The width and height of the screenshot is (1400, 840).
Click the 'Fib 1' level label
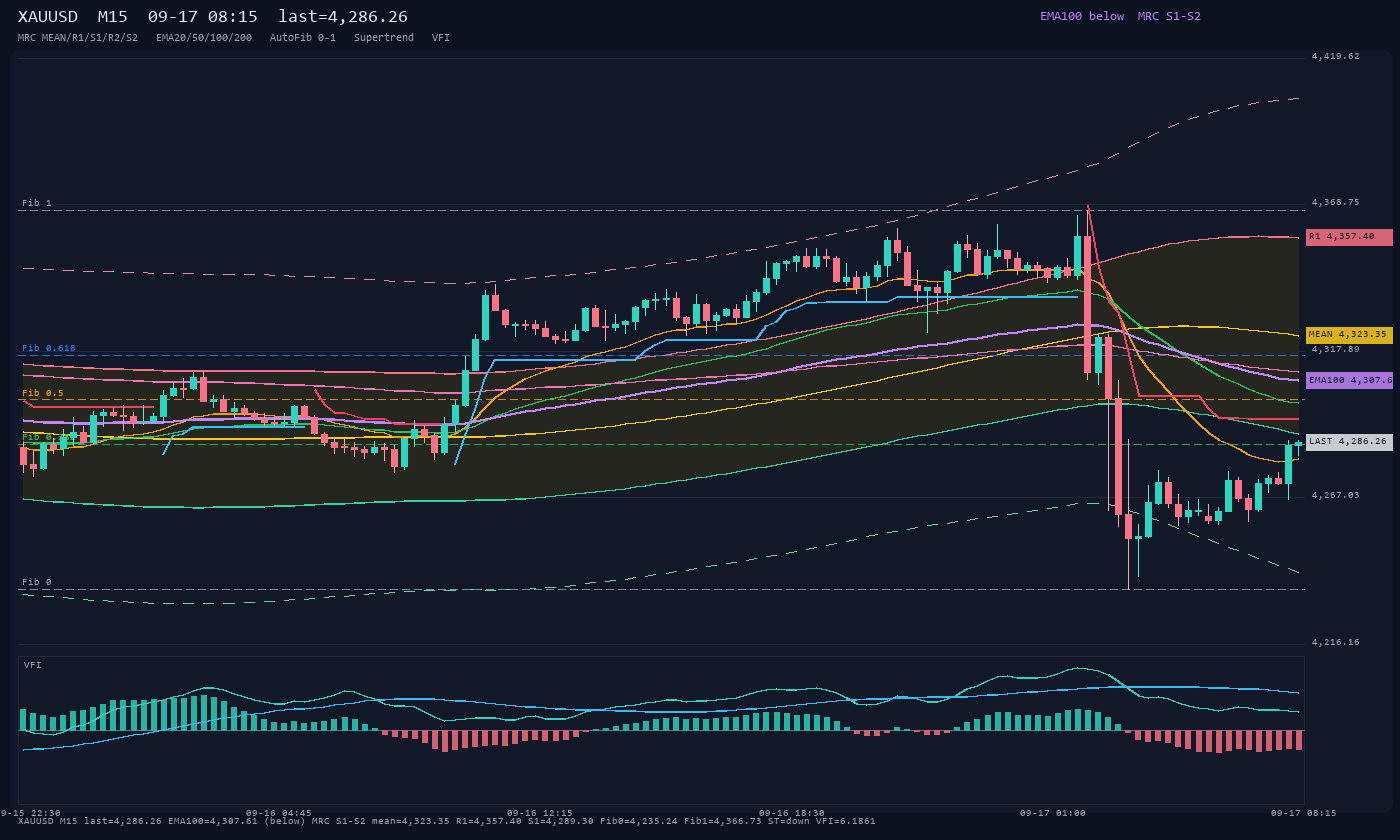[x=37, y=203]
